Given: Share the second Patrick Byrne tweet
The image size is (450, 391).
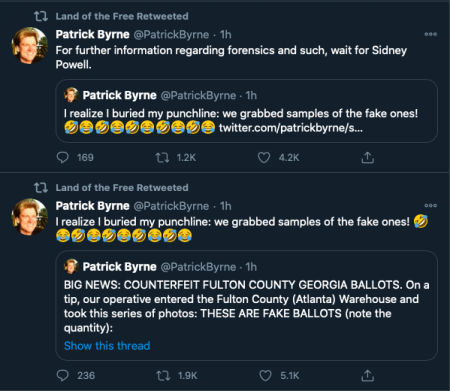Looking at the screenshot, I should [x=367, y=375].
